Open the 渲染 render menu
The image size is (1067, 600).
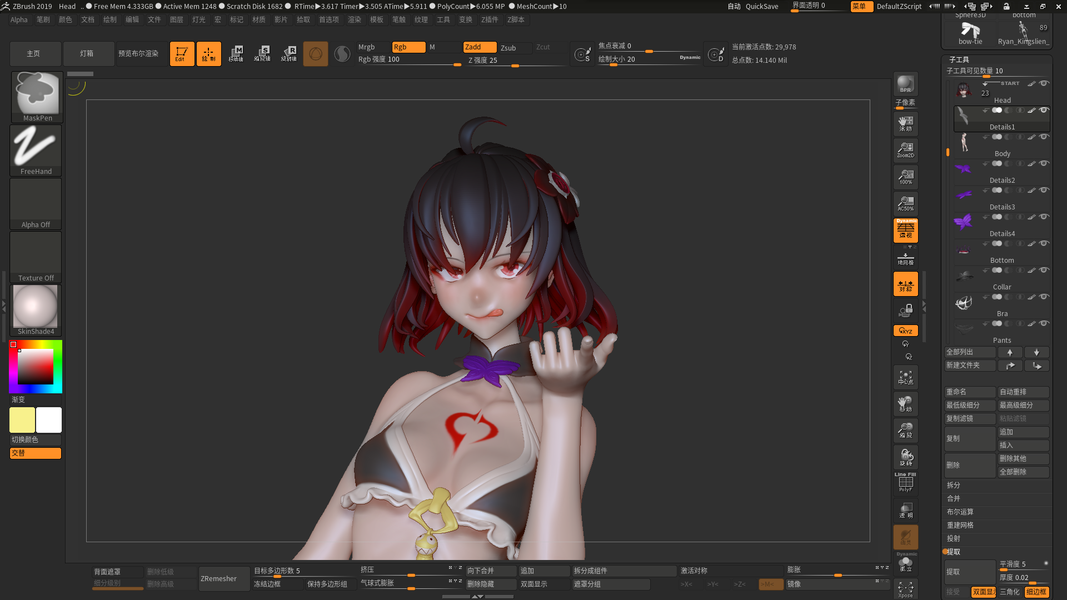click(355, 20)
